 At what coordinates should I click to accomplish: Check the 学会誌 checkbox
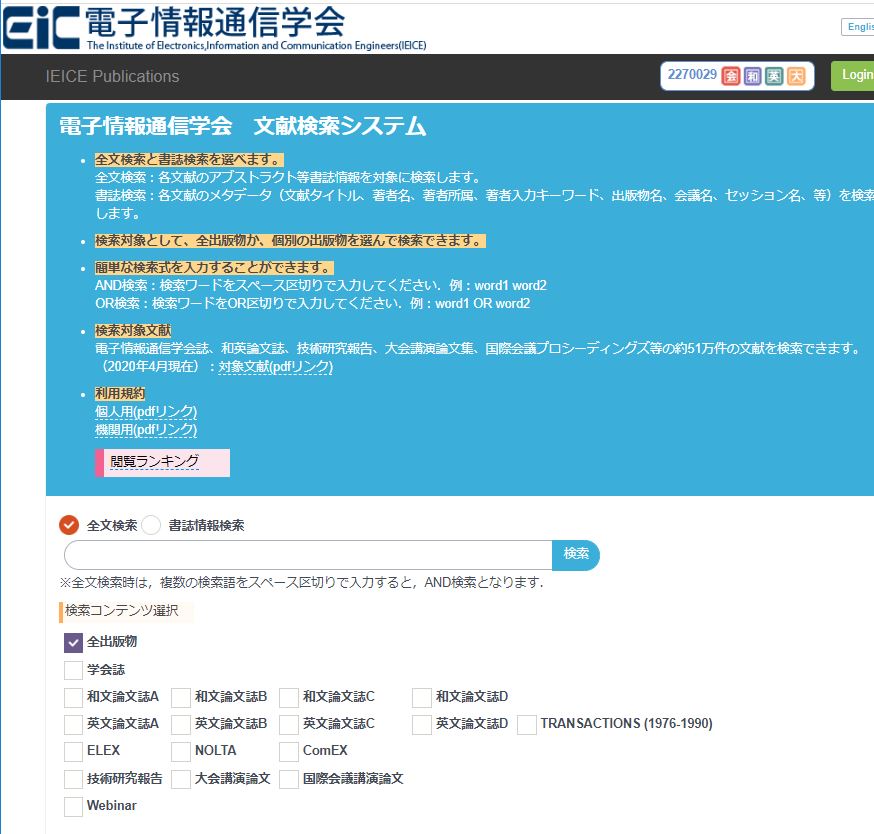click(x=74, y=670)
